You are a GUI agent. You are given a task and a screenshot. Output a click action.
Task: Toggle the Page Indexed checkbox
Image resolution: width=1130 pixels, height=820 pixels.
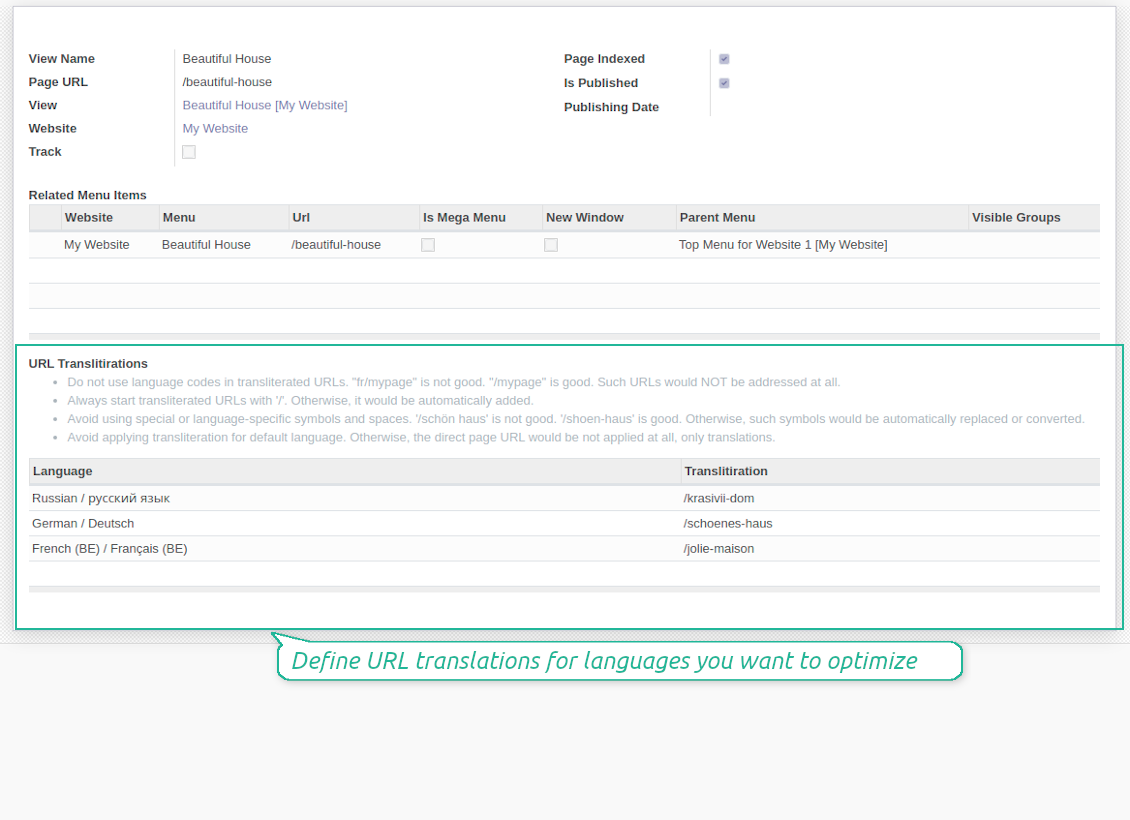pos(724,59)
